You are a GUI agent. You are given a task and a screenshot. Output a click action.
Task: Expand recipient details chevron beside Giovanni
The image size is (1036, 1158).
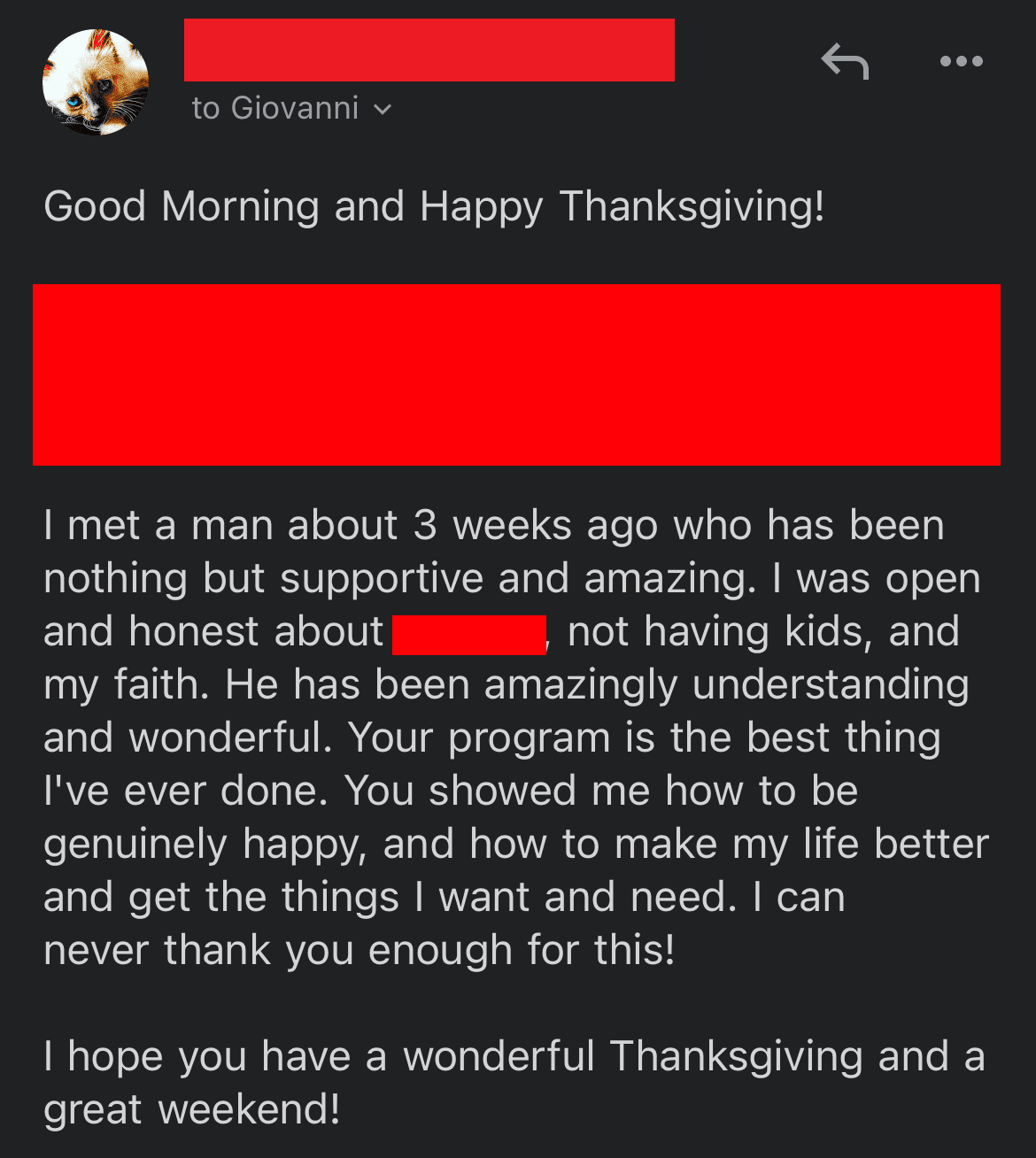(x=383, y=109)
